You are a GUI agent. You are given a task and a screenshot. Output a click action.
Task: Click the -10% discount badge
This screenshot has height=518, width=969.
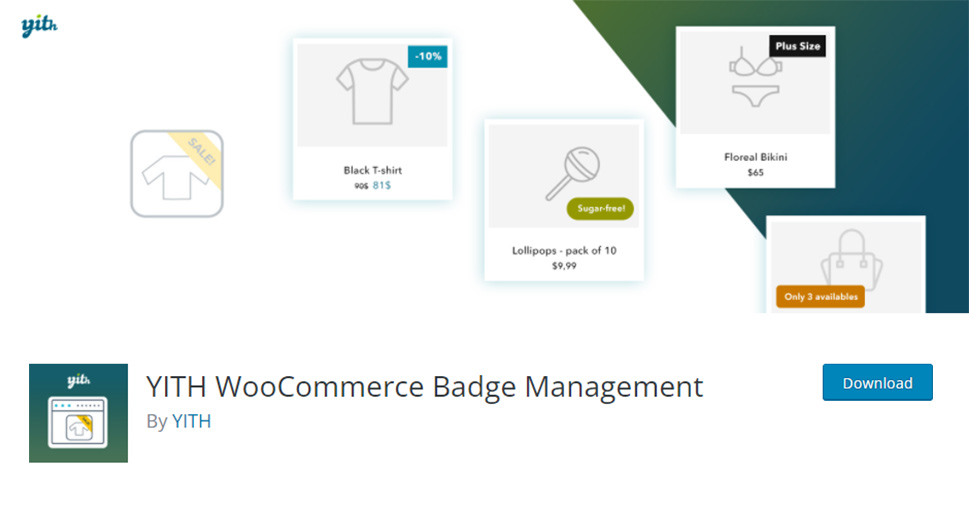point(428,56)
